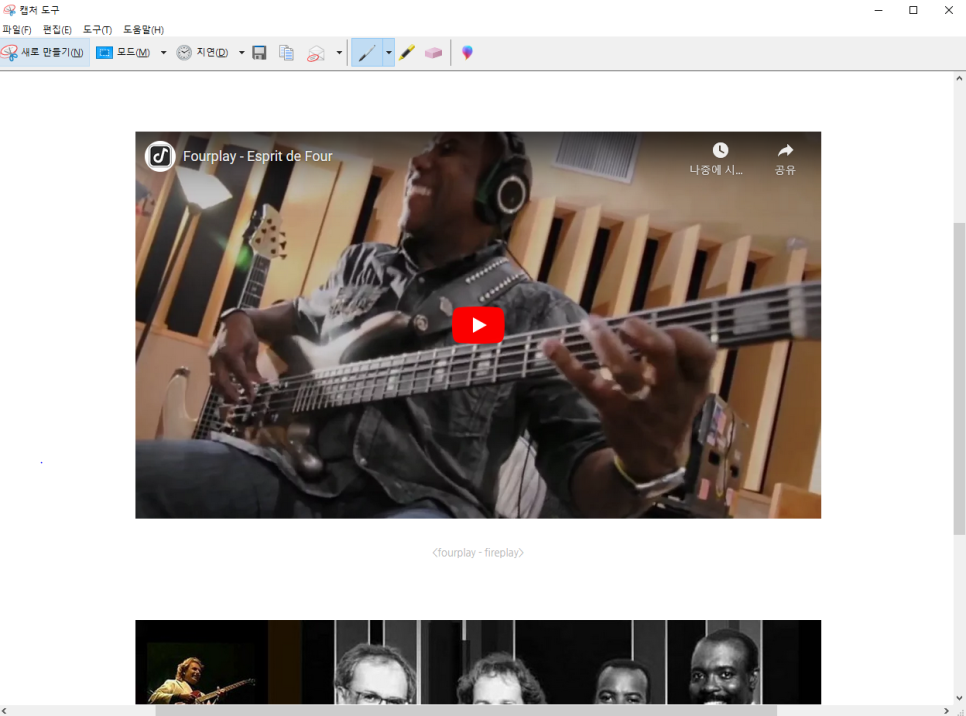Click the scroll up arrow
The image size is (966, 716).
pos(959,78)
